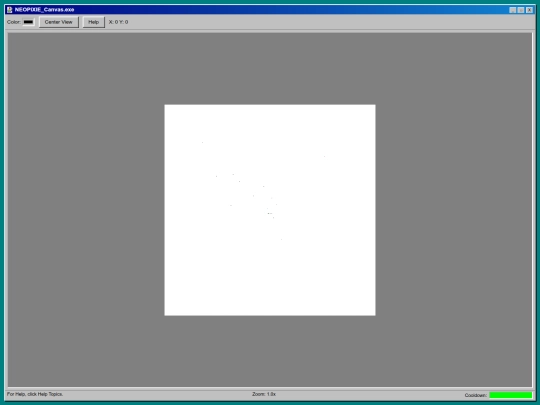Viewport: 540px width, 405px height.
Task: Open the black Color swatch picker
Action: (x=29, y=22)
